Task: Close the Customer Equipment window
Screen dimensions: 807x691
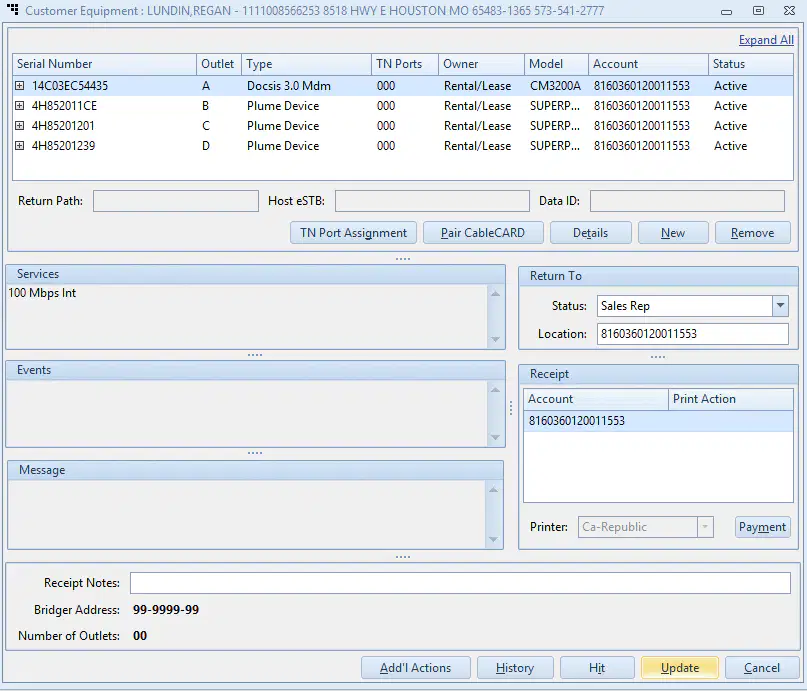Action: pos(790,10)
